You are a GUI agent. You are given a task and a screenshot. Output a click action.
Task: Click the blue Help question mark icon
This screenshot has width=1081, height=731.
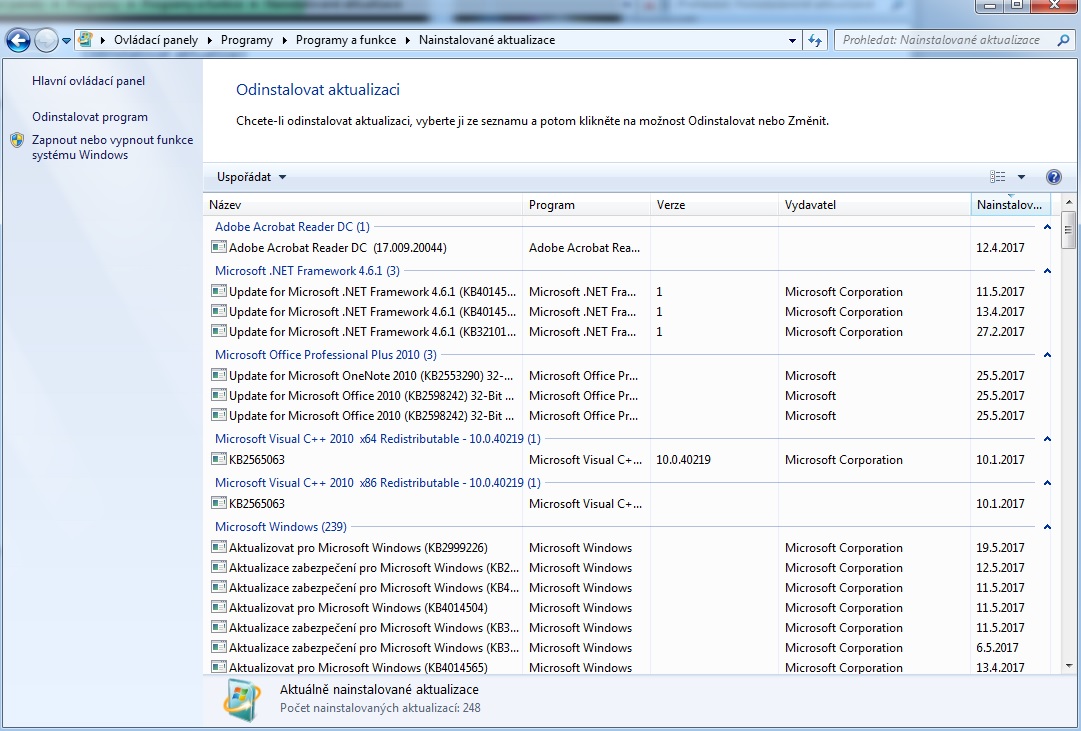click(x=1053, y=177)
